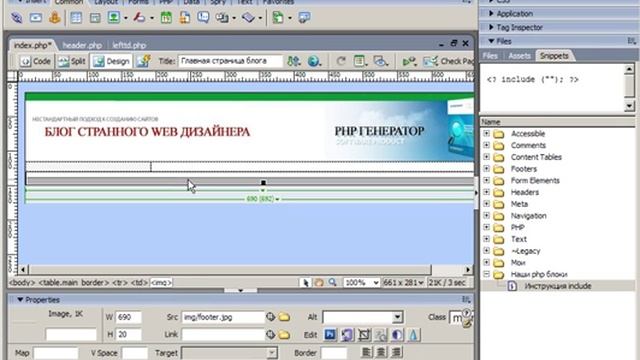
Task: Browse for Src file folder icon
Action: [284, 317]
